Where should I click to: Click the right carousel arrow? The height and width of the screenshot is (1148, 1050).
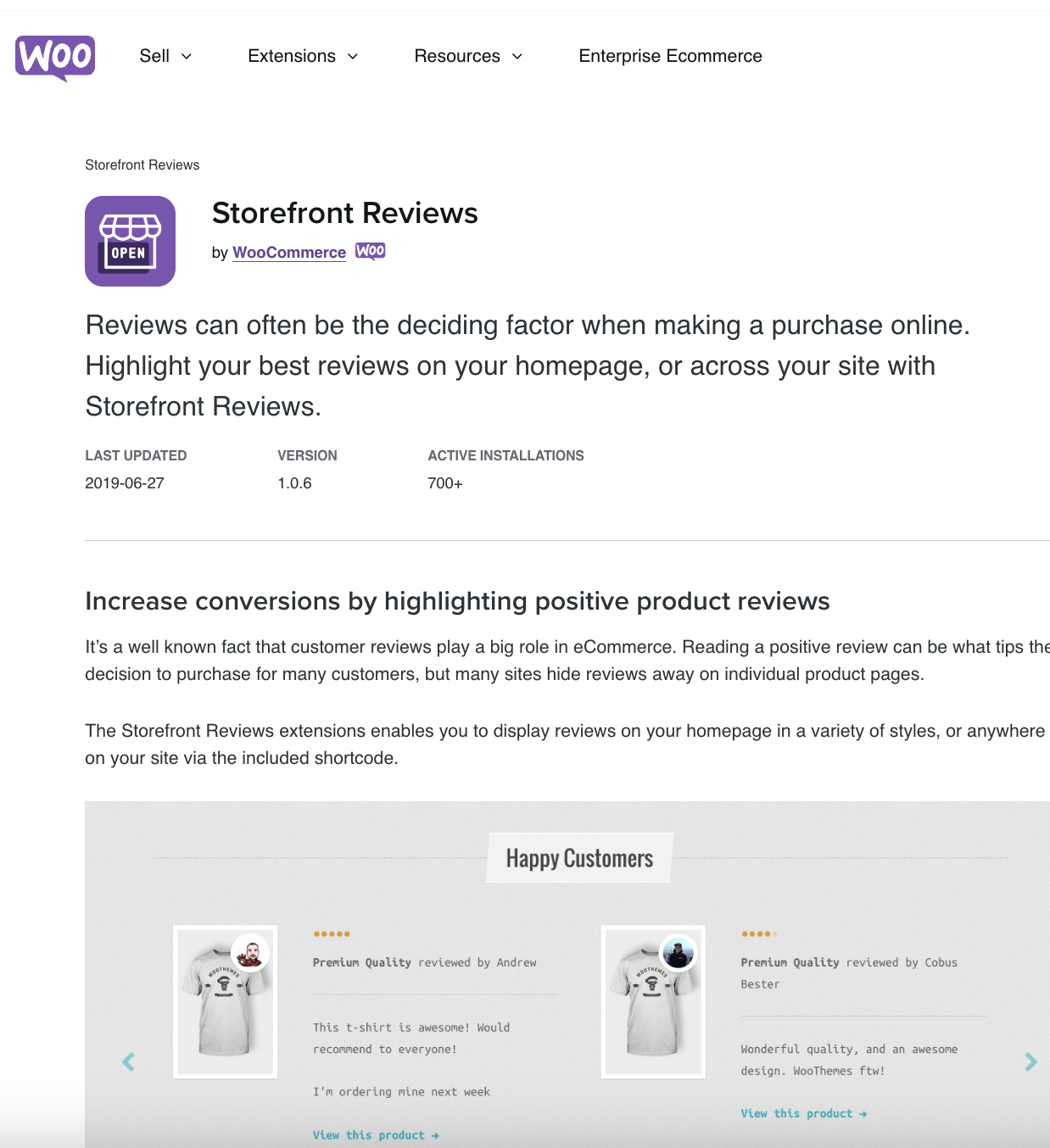pos(1033,1062)
